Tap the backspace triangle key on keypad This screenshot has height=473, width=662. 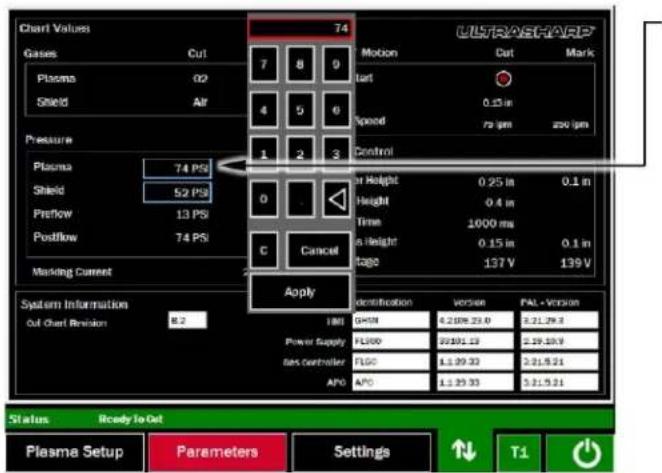pos(336,199)
